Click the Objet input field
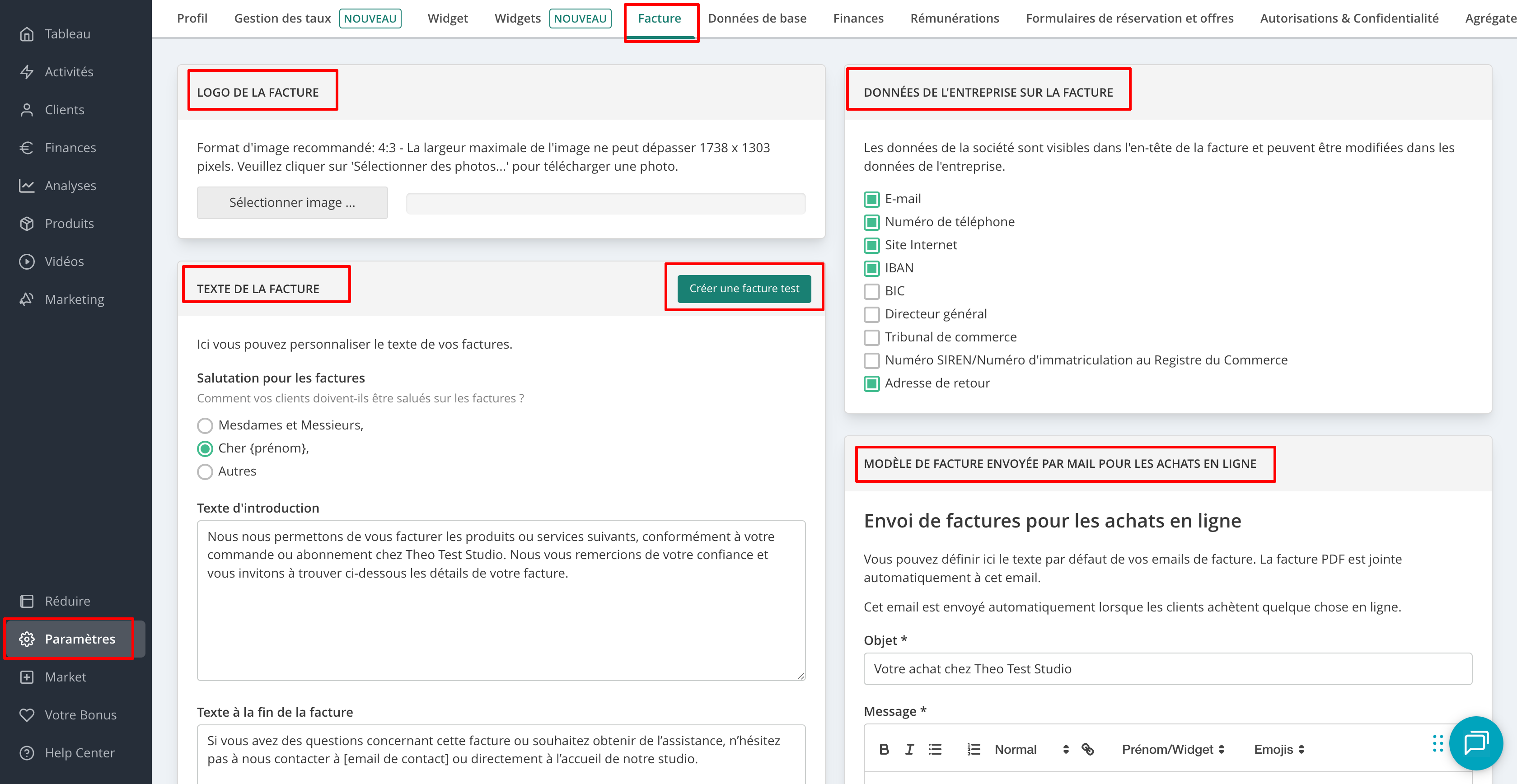 coord(1167,669)
